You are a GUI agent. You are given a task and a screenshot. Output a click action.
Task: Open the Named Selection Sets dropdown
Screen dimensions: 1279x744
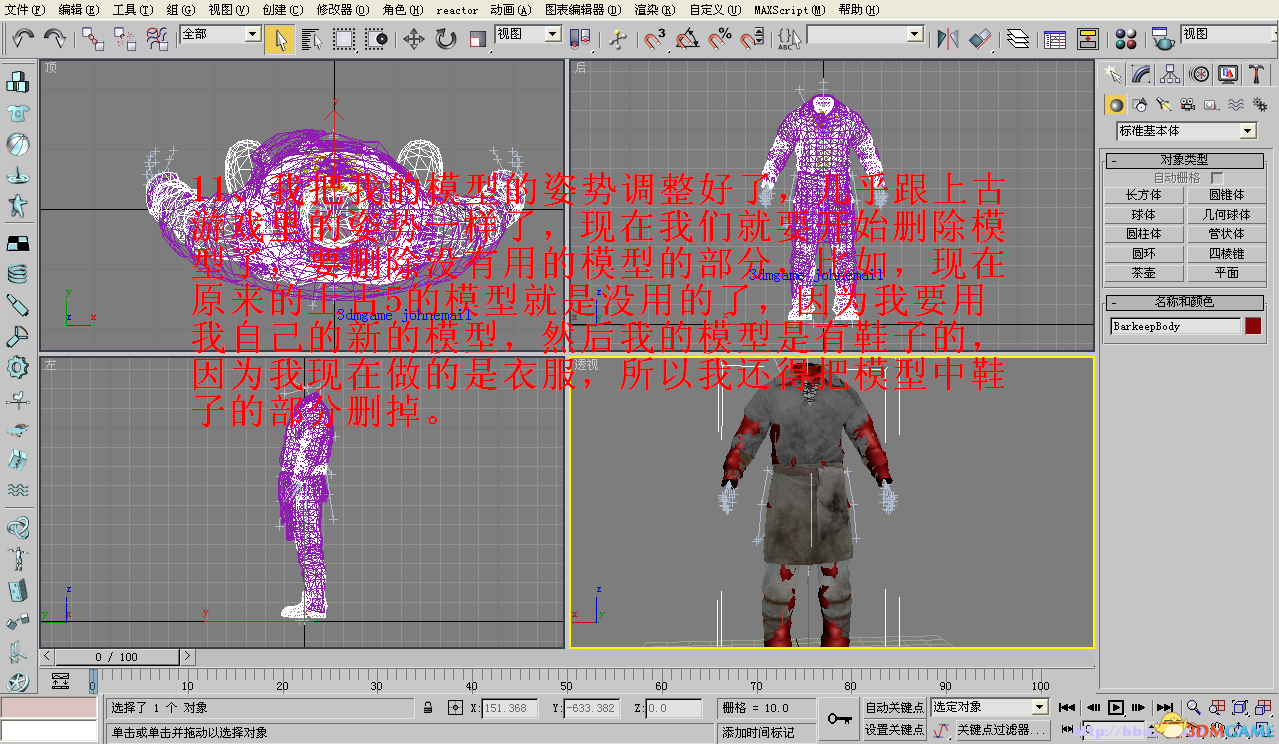click(914, 34)
